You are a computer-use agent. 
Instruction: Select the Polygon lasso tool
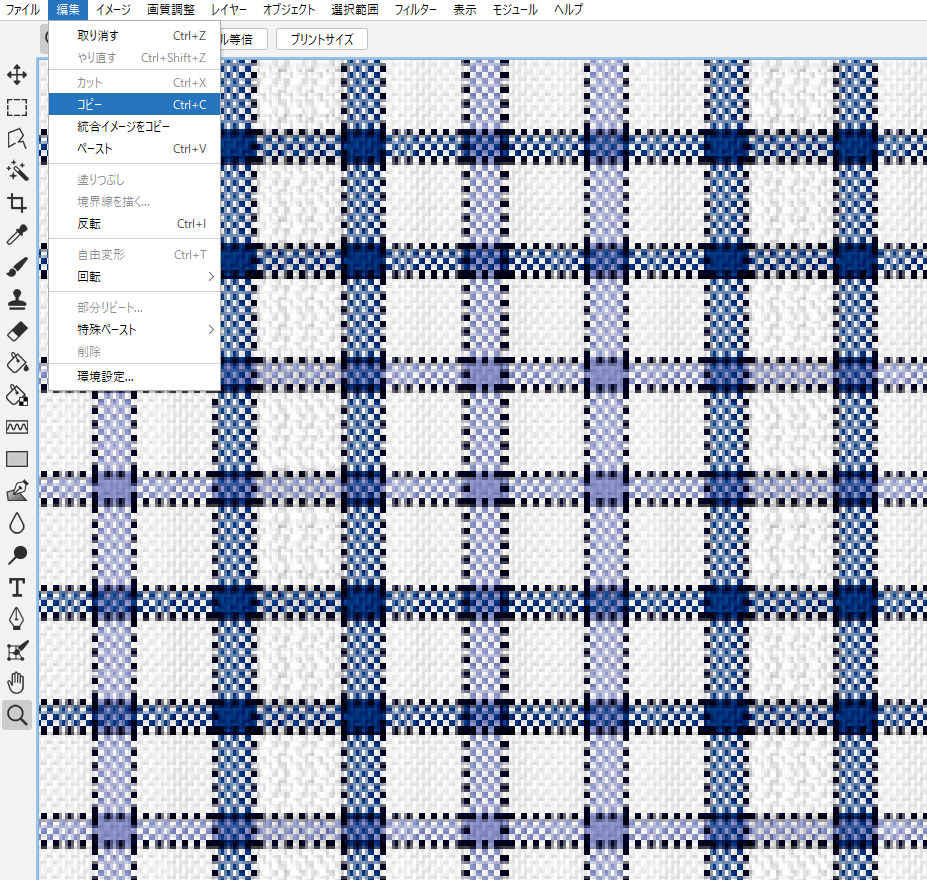tap(17, 139)
